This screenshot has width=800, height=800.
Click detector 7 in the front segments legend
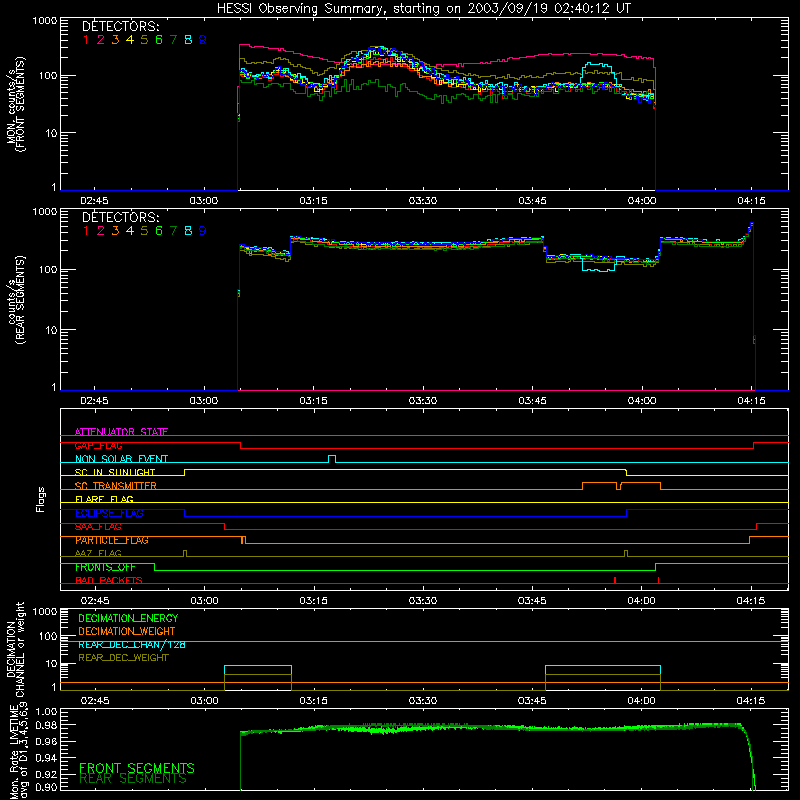tap(173, 40)
